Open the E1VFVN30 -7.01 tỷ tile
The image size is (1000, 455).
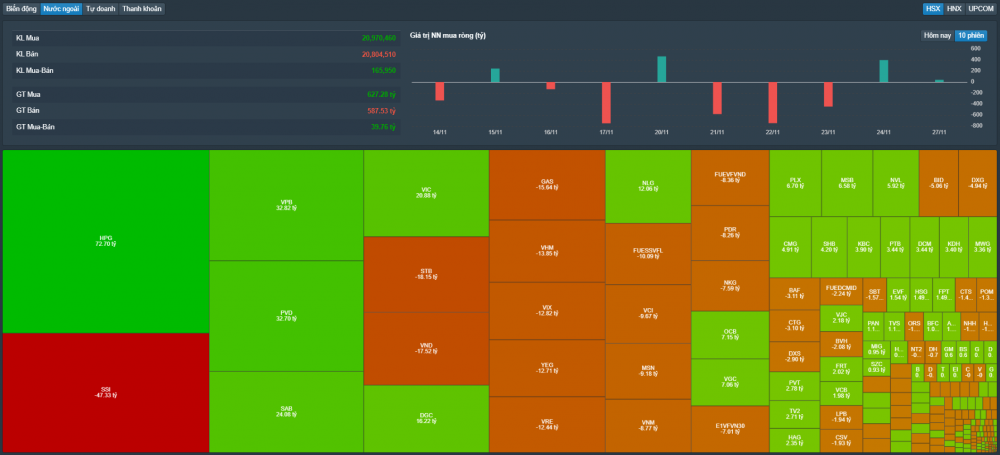(x=730, y=429)
